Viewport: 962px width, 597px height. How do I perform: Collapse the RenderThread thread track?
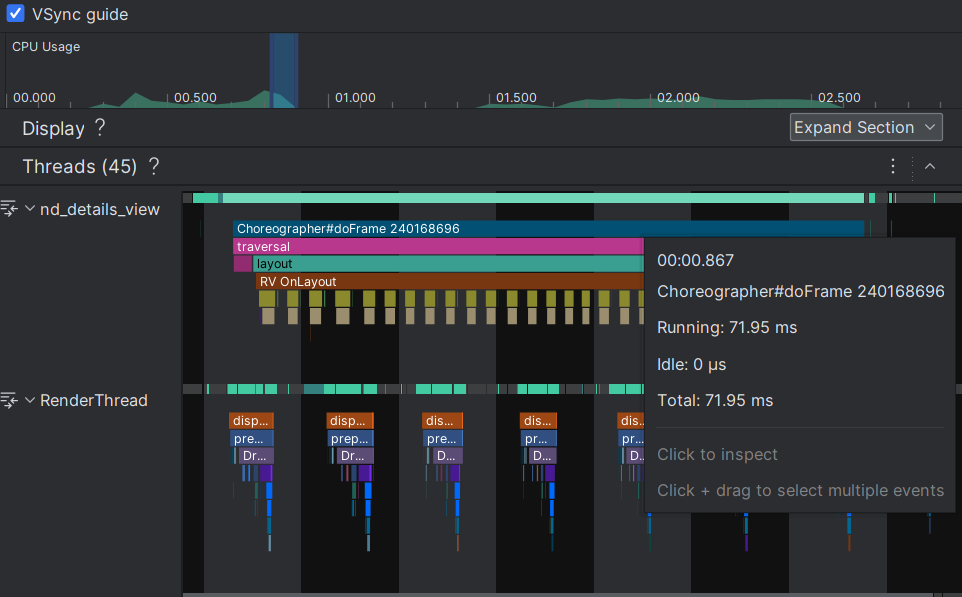pyautogui.click(x=28, y=400)
